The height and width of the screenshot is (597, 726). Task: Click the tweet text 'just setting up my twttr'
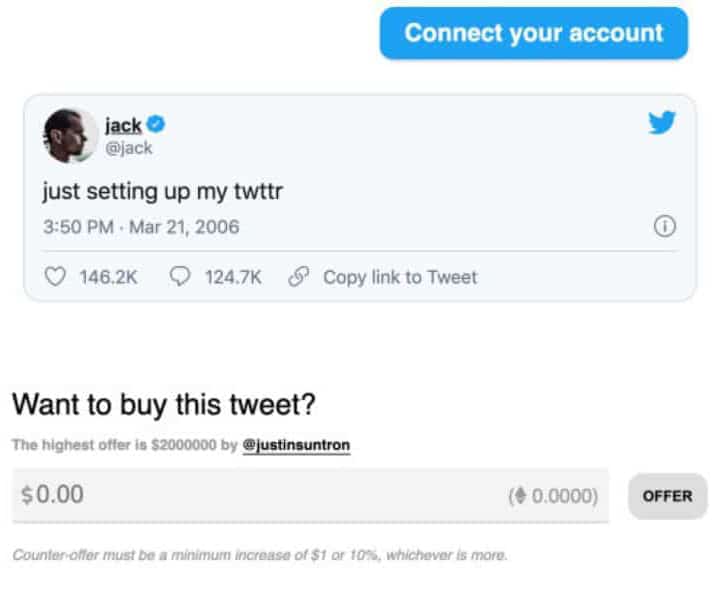pyautogui.click(x=163, y=190)
